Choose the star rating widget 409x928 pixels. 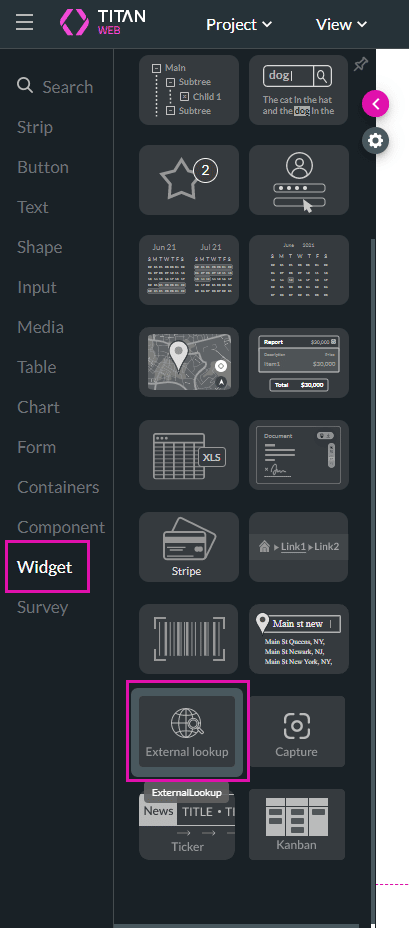(x=189, y=180)
